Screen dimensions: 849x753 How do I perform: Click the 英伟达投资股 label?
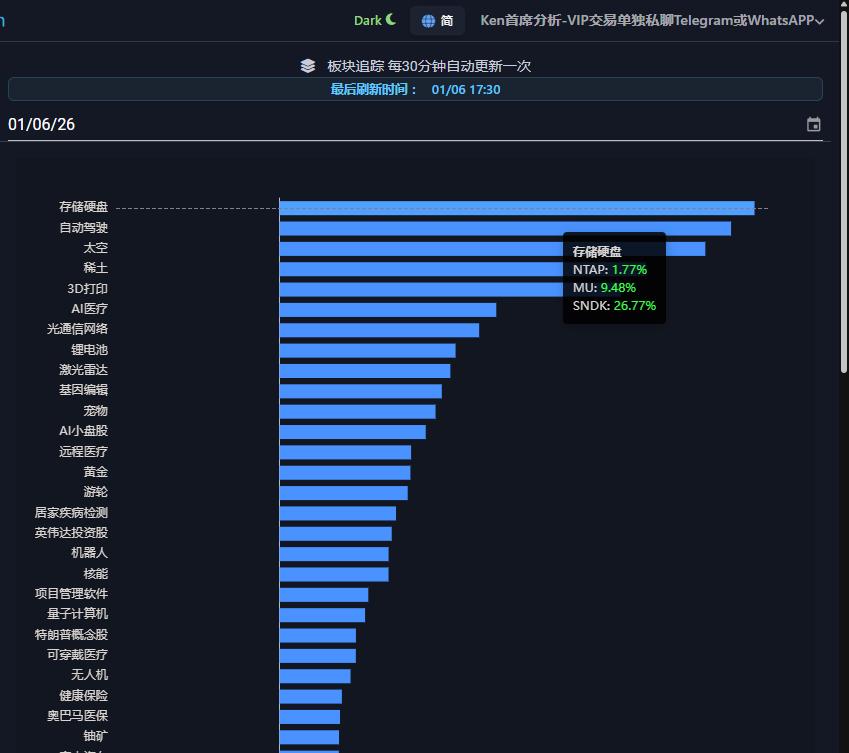pyautogui.click(x=71, y=533)
